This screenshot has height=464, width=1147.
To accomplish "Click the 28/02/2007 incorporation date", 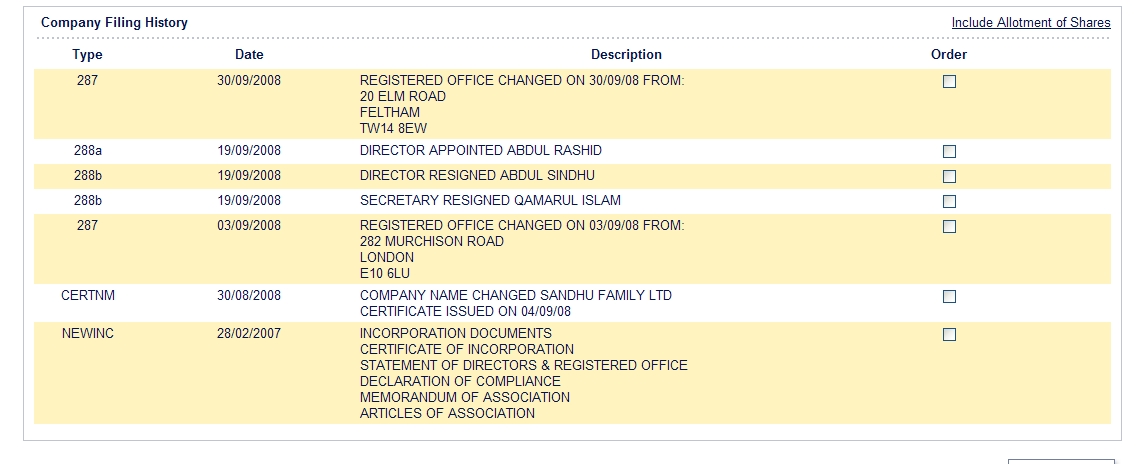I will 249,334.
